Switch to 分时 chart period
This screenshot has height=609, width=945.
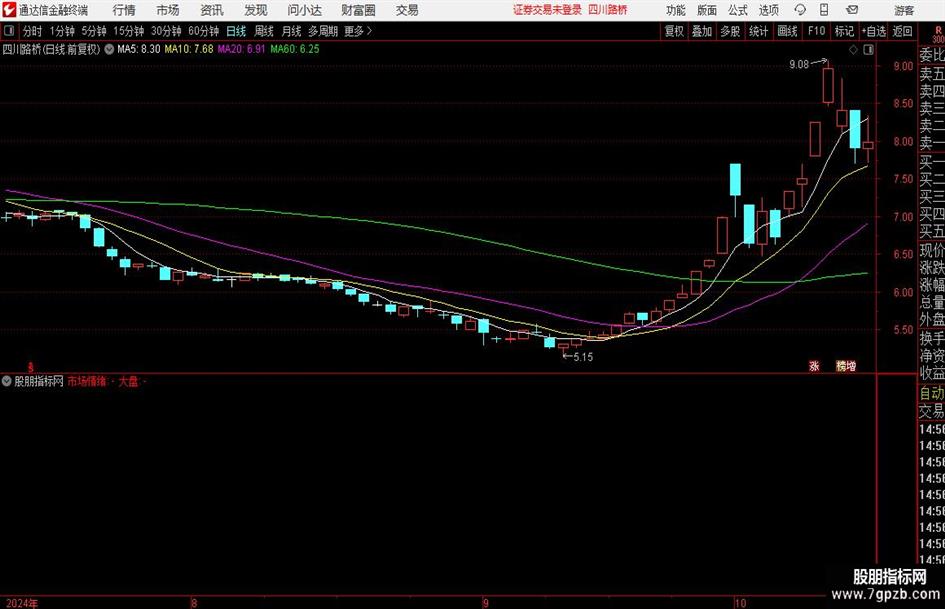pos(33,31)
